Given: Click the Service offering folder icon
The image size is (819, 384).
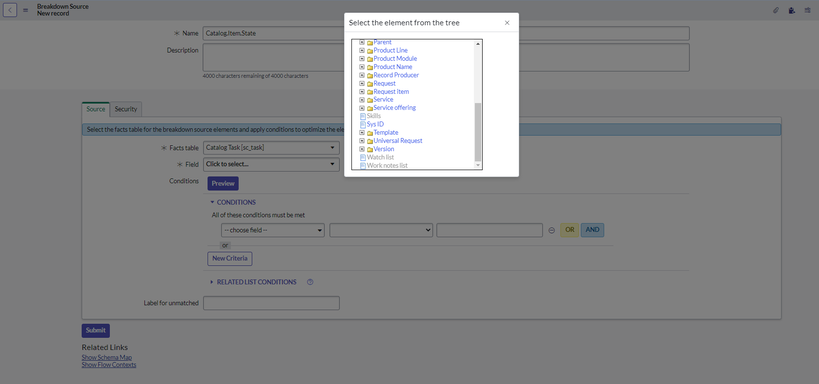Looking at the screenshot, I should click(369, 108).
